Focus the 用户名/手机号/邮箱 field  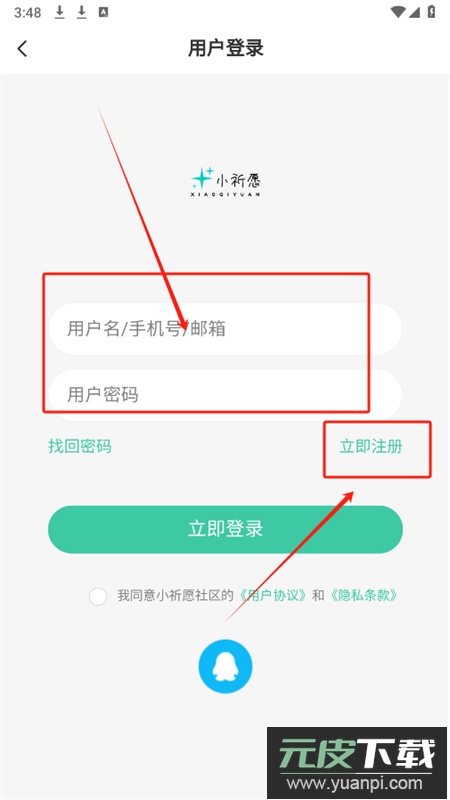point(225,329)
